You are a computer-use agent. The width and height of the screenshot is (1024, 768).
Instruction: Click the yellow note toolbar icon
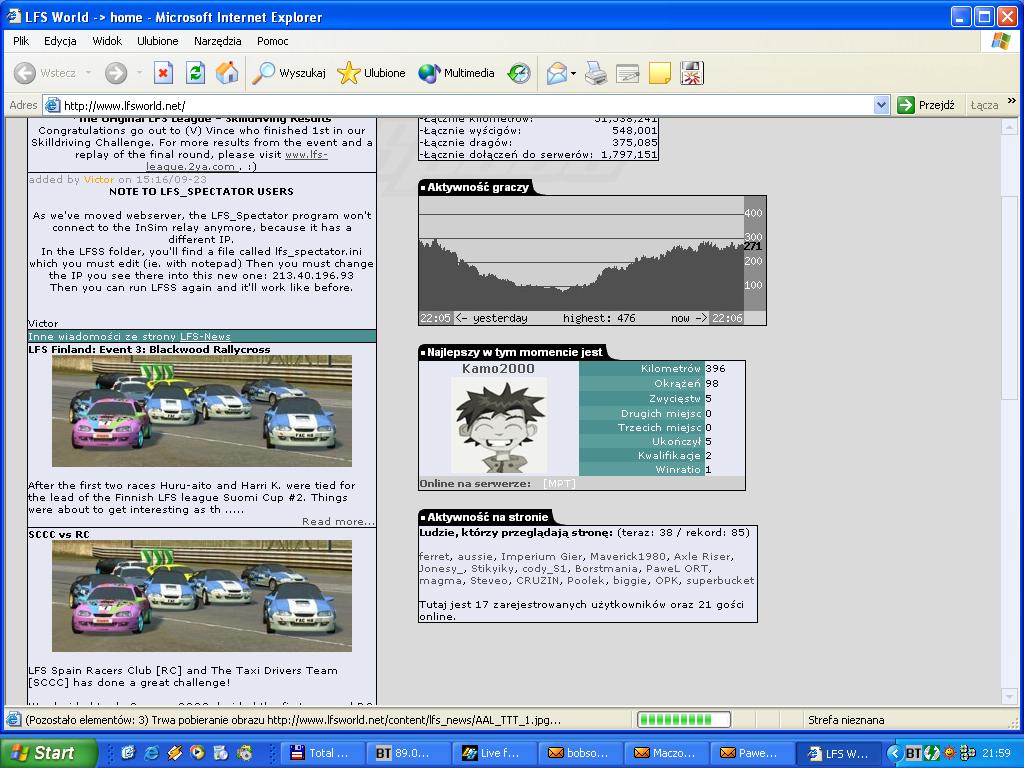pos(660,73)
